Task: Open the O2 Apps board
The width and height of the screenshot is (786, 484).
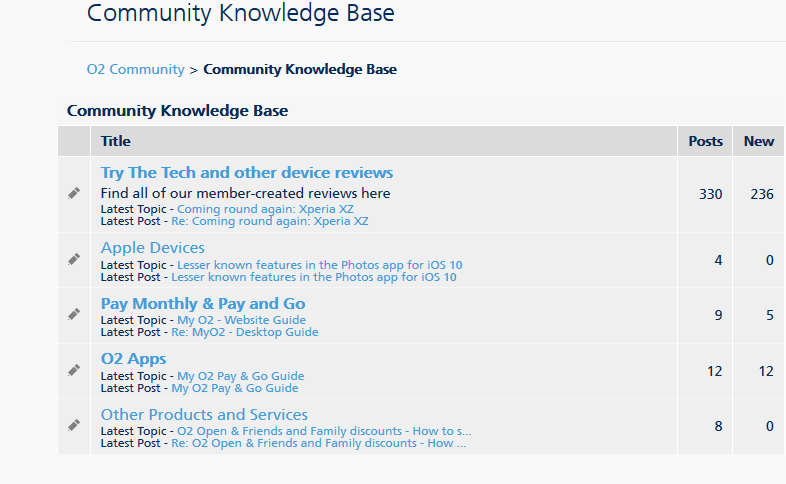Action: 133,358
